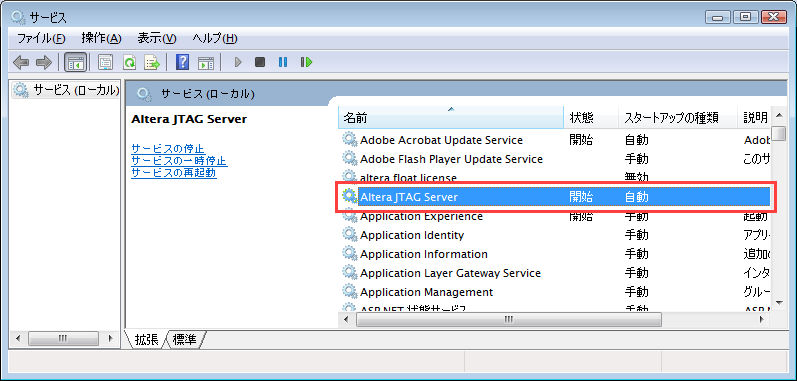Select the Application Identity service
The height and width of the screenshot is (381, 797).
coord(555,235)
